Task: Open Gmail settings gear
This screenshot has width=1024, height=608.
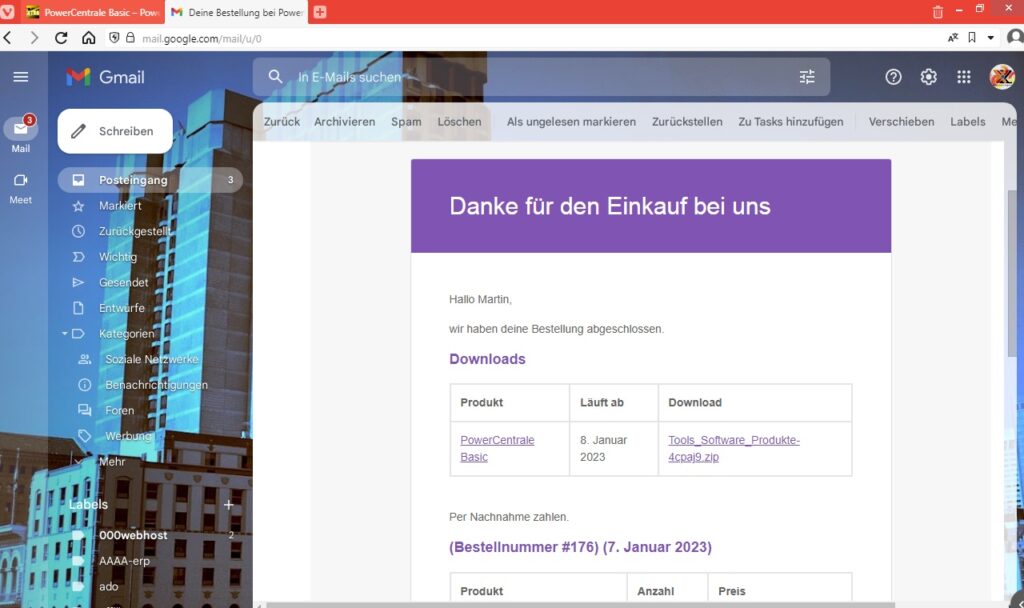Action: coord(929,77)
